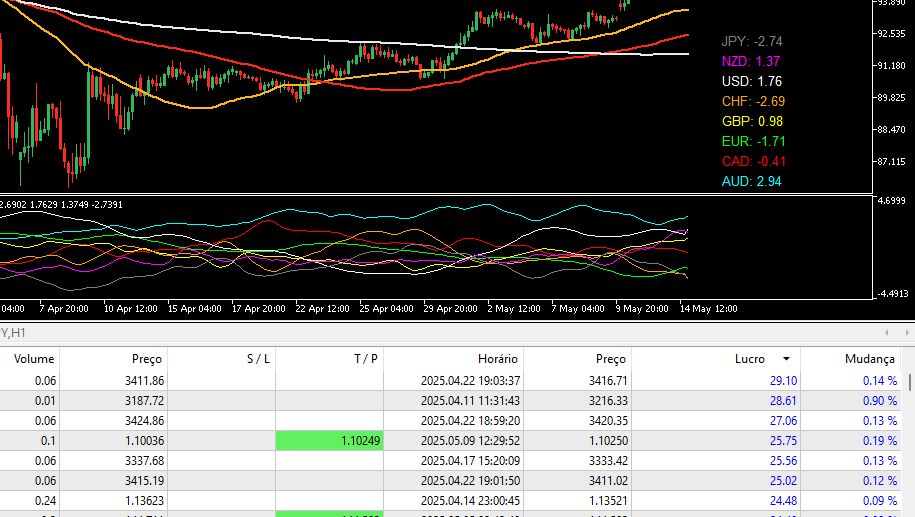915x517 pixels.
Task: Select profit value 28.61
Action: pyautogui.click(x=783, y=401)
